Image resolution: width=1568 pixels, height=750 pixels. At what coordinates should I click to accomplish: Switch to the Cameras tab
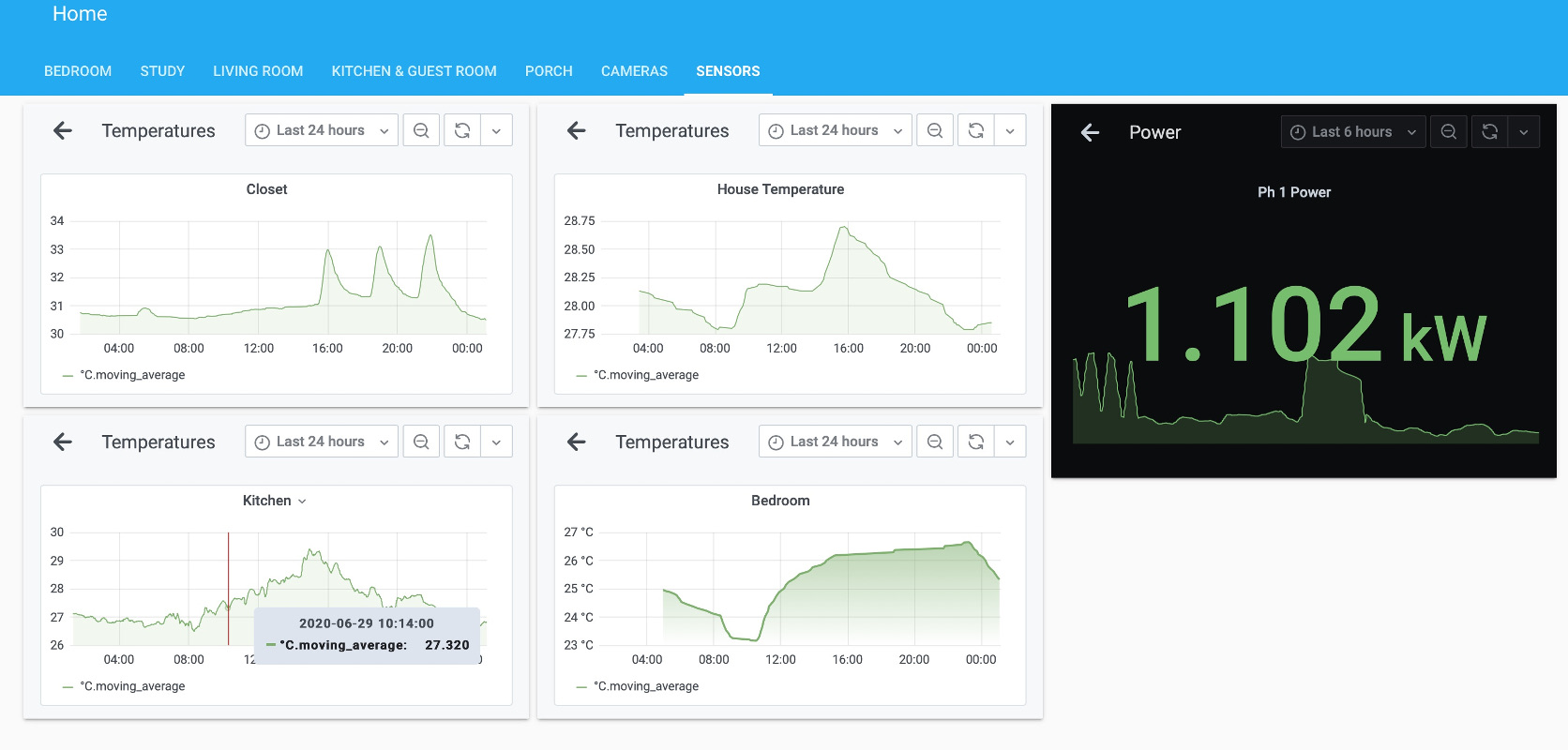tap(634, 71)
